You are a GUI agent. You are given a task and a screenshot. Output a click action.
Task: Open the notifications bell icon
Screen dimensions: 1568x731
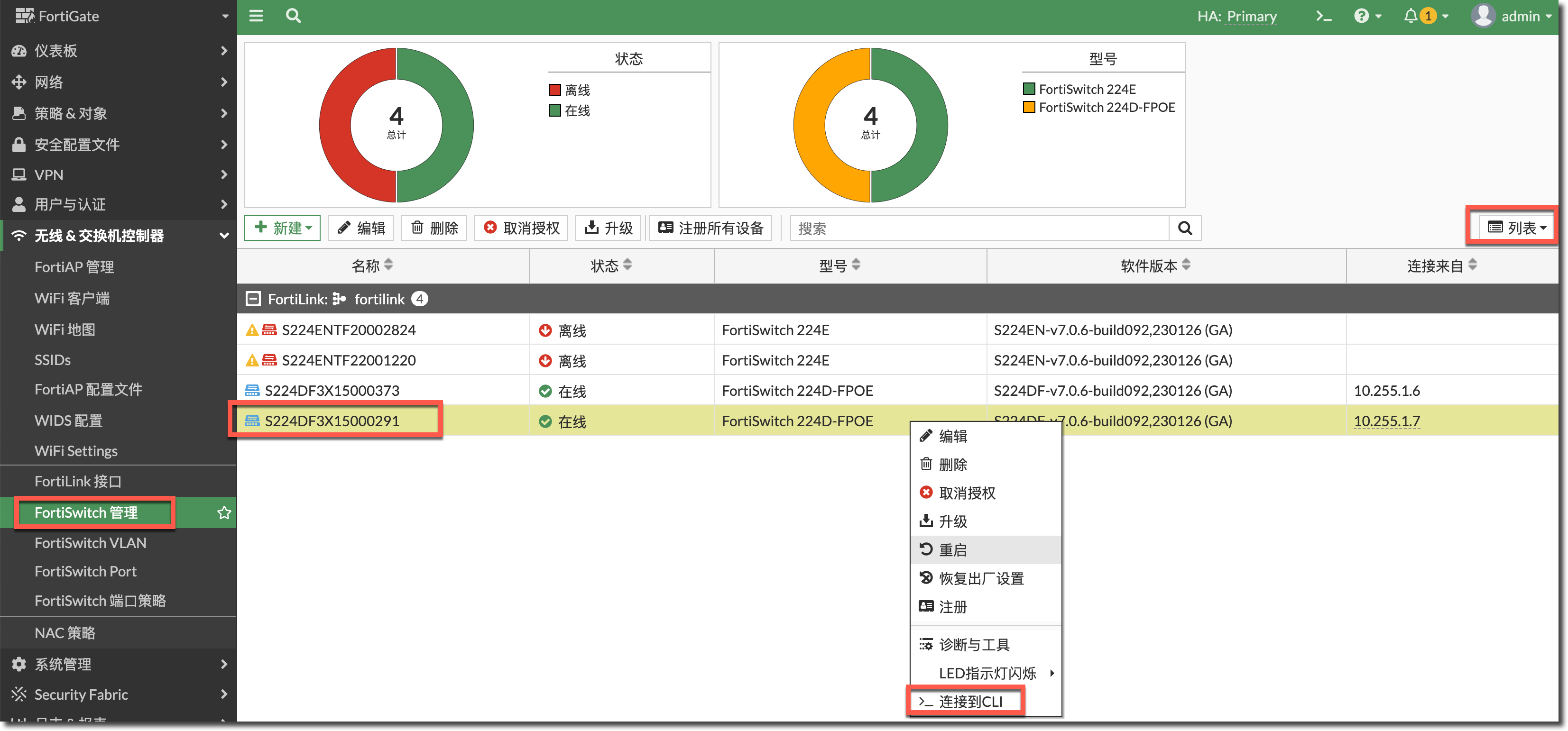click(x=1411, y=17)
